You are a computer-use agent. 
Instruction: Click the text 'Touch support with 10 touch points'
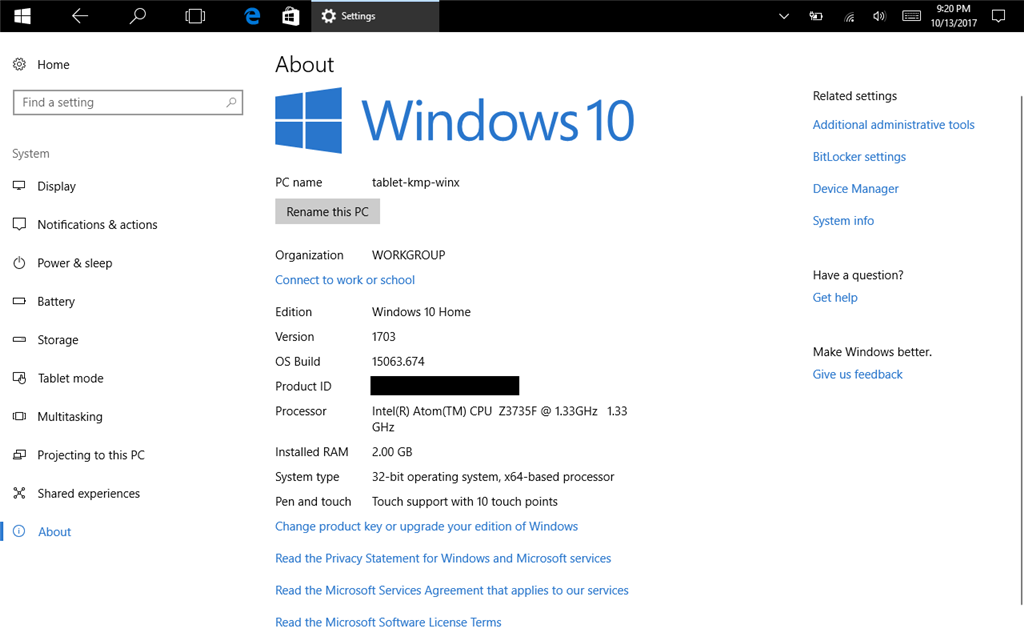pyautogui.click(x=464, y=502)
